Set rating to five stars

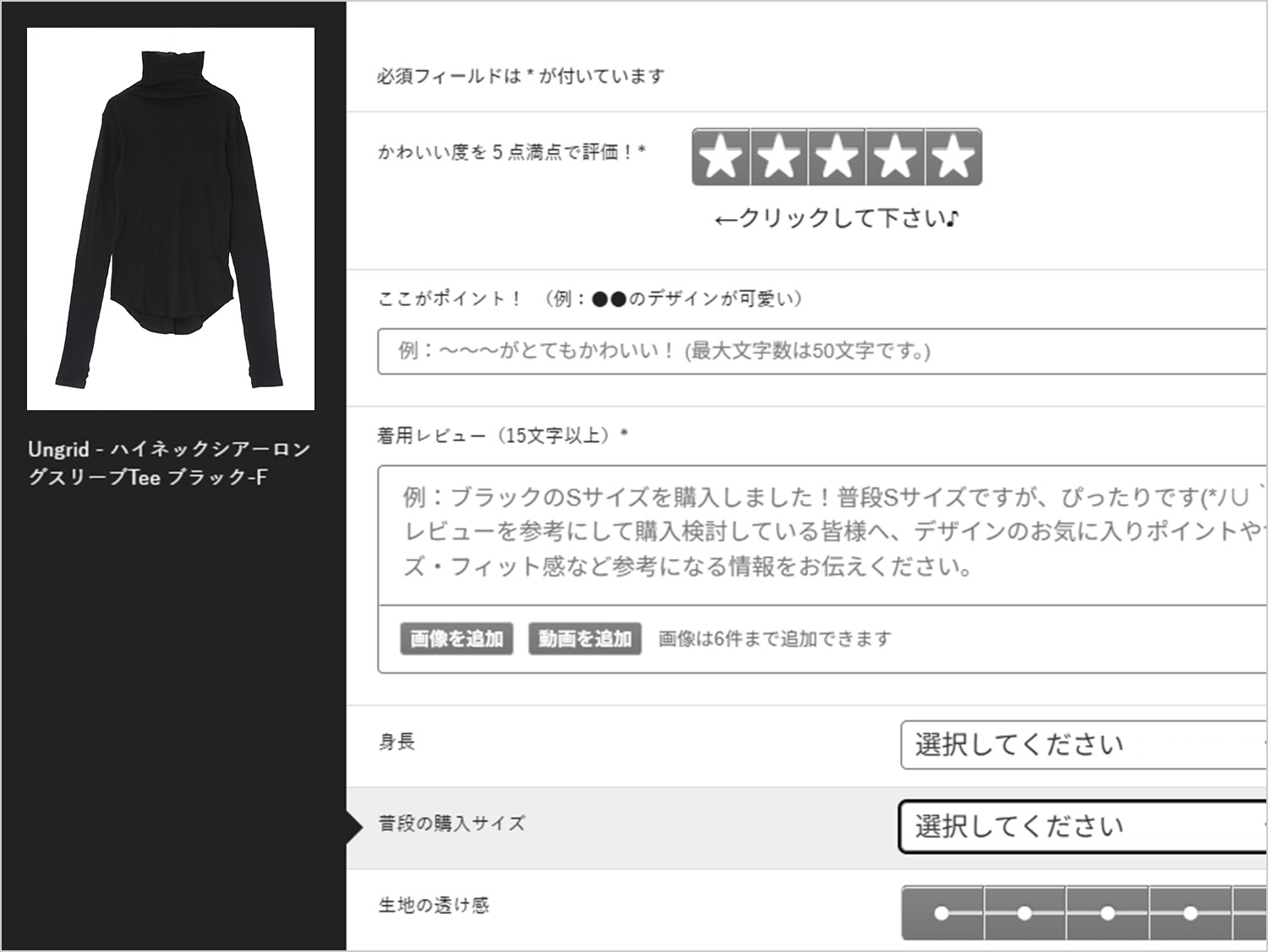[x=954, y=157]
